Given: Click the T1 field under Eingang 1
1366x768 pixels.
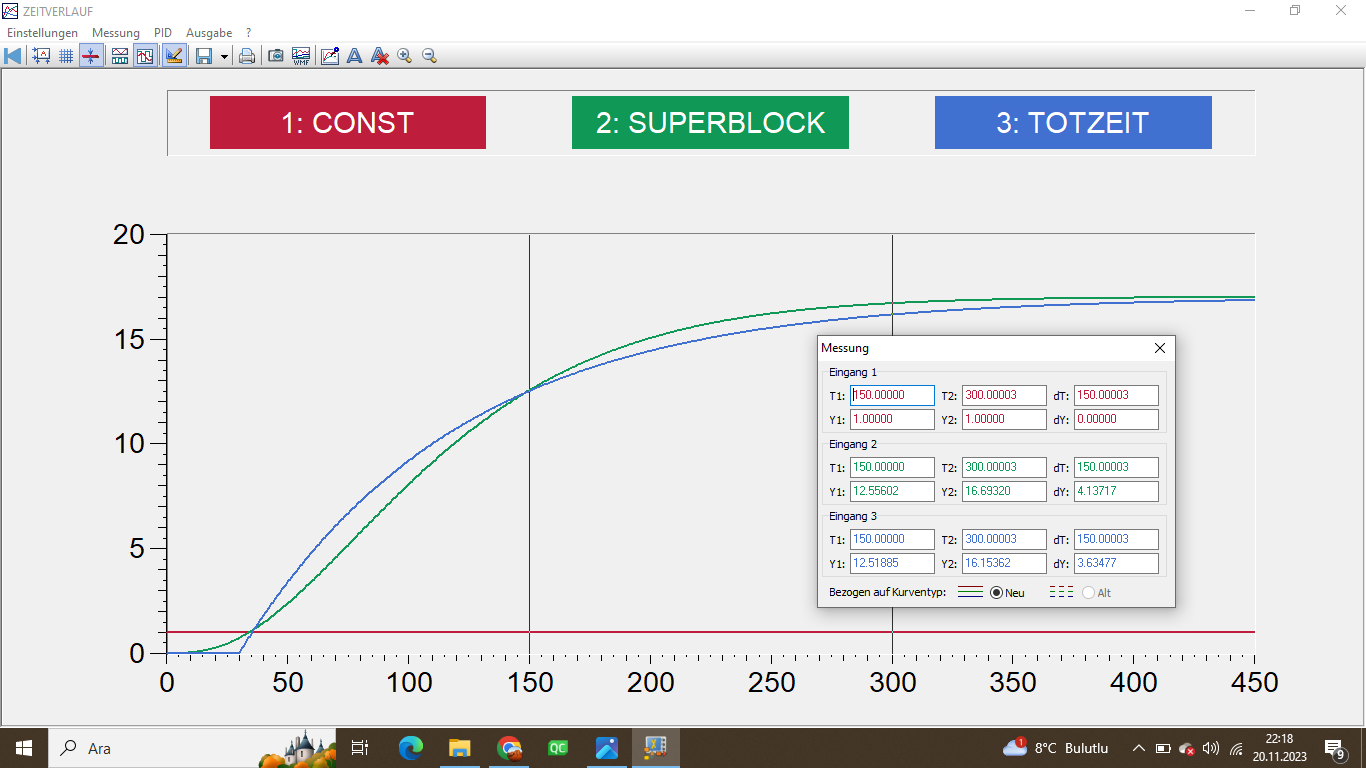Looking at the screenshot, I should pyautogui.click(x=891, y=394).
